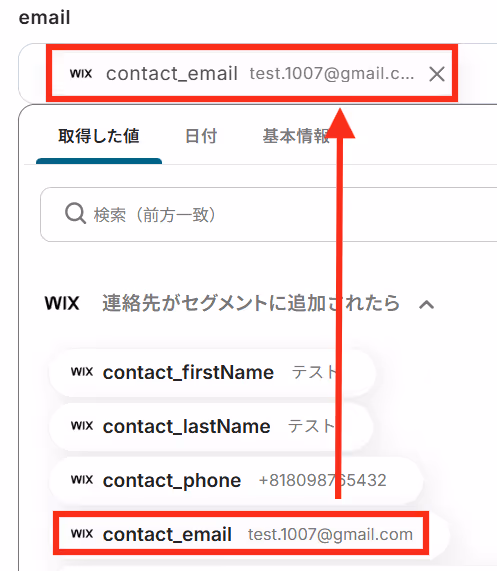
Task: Choose contact_phone +818098765432 value
Action: [x=236, y=480]
